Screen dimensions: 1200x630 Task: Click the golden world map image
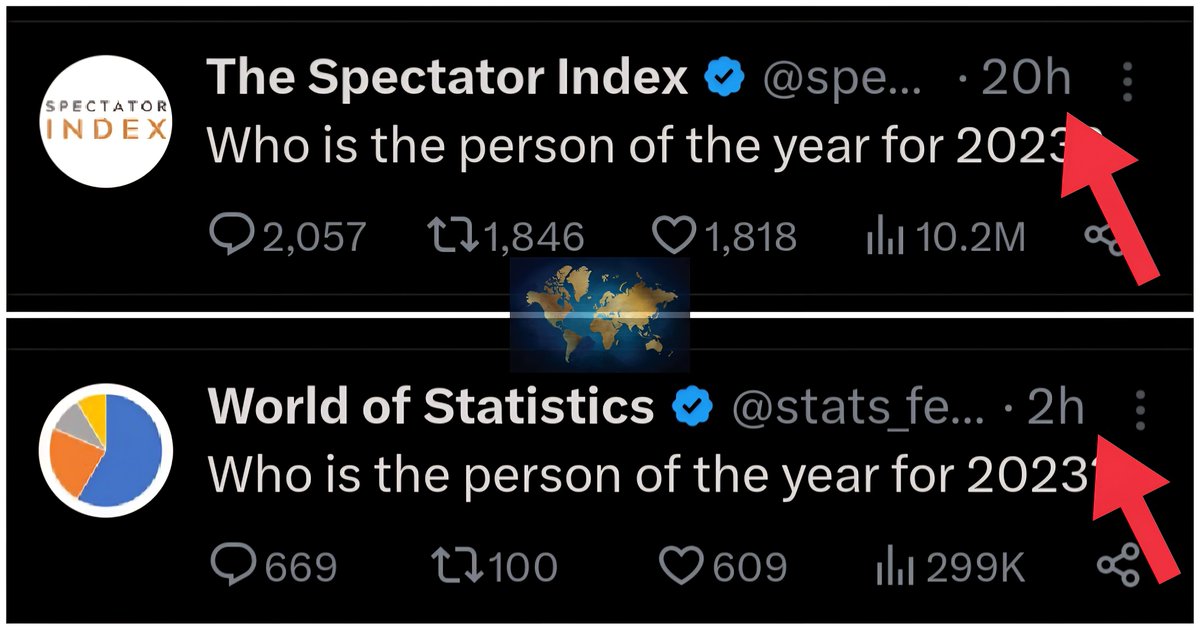pos(599,313)
